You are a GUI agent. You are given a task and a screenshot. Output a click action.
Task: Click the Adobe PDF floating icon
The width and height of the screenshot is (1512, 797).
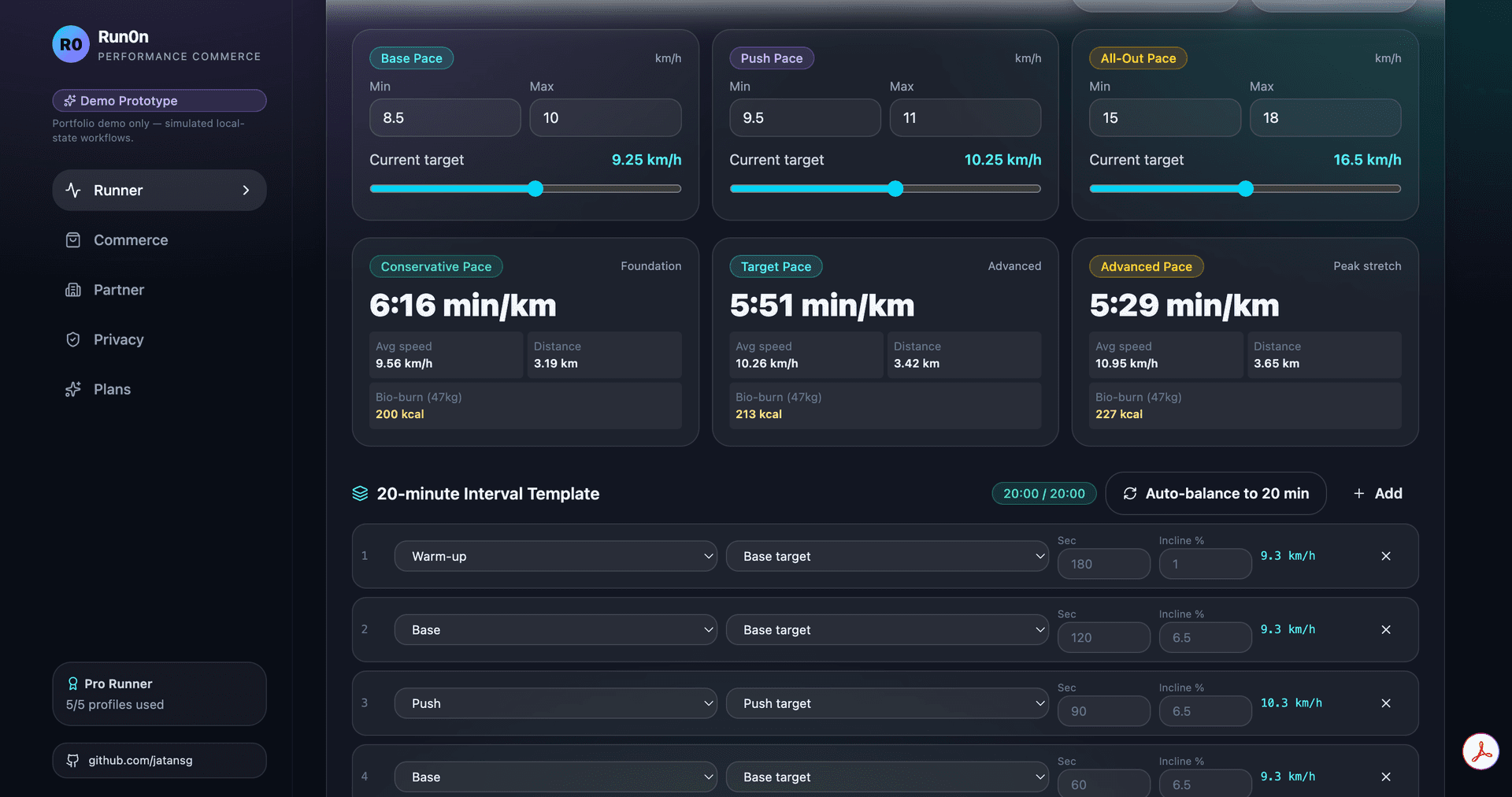pos(1480,751)
